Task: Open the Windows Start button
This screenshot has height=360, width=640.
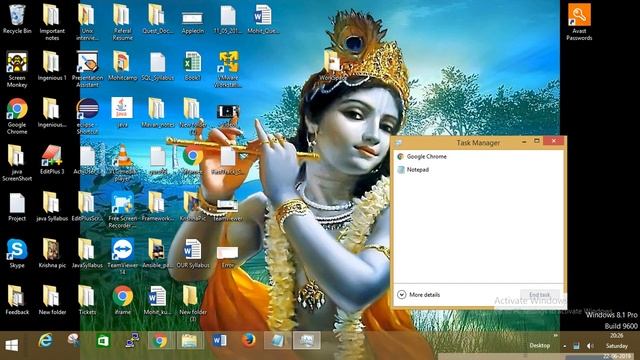Action: (11, 345)
